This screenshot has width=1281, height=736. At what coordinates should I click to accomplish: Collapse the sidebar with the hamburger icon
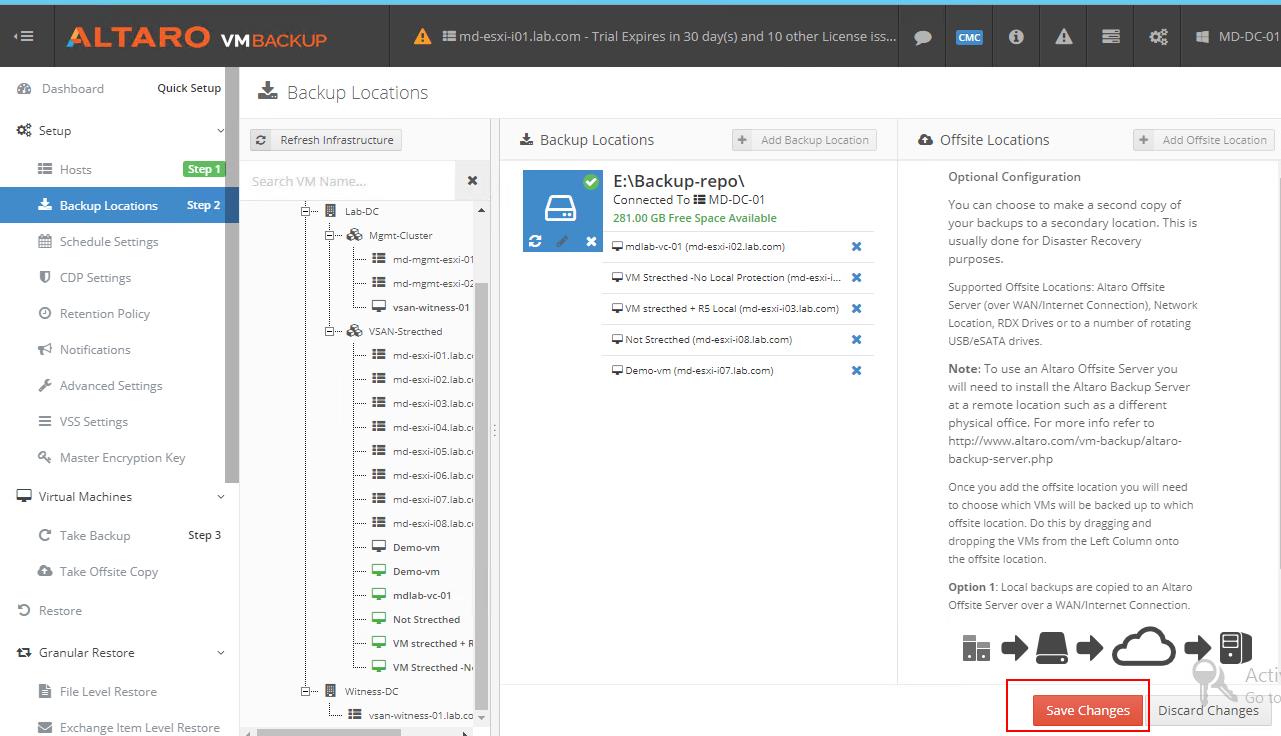pos(24,36)
